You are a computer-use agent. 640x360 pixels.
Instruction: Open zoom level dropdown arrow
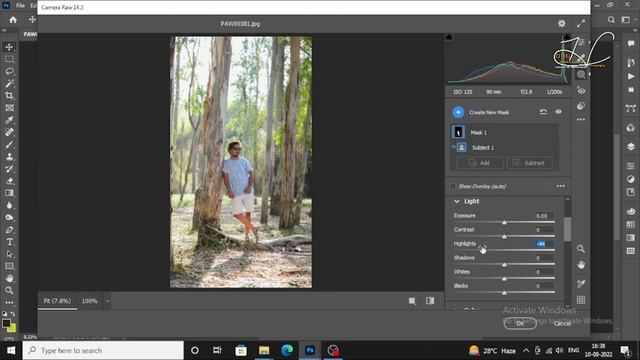107,301
